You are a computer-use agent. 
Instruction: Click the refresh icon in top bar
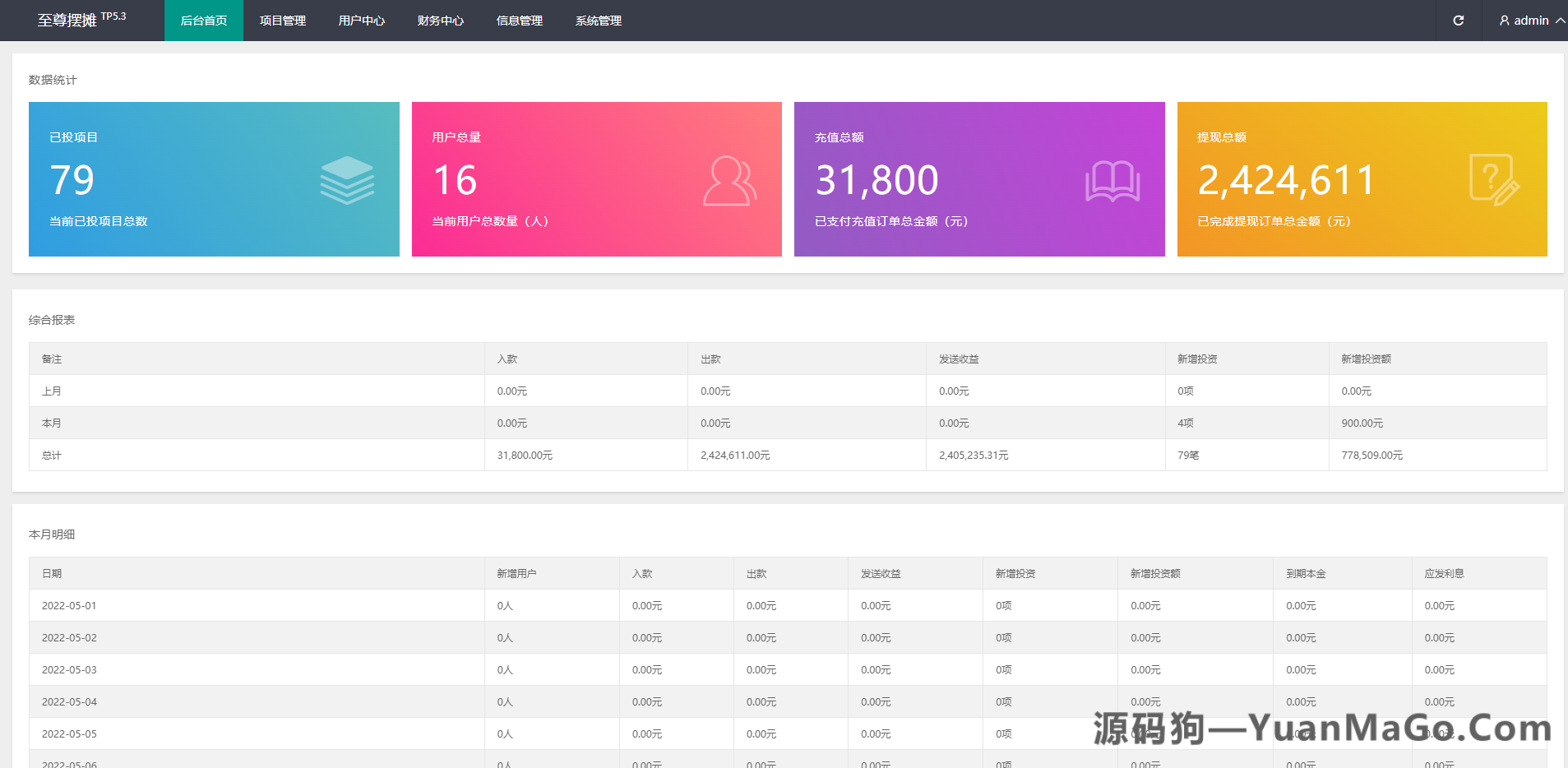(1459, 21)
